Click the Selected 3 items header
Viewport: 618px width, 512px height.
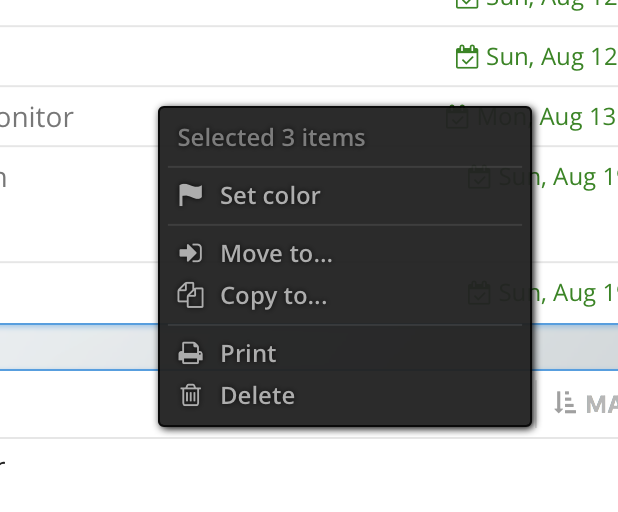coord(271,138)
